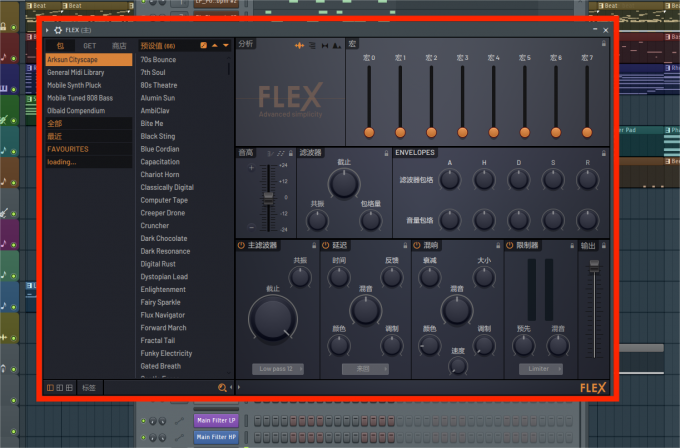Image resolution: width=680 pixels, height=448 pixels.
Task: Click the arrow in FLEX bottom status bar
Action: click(239, 388)
